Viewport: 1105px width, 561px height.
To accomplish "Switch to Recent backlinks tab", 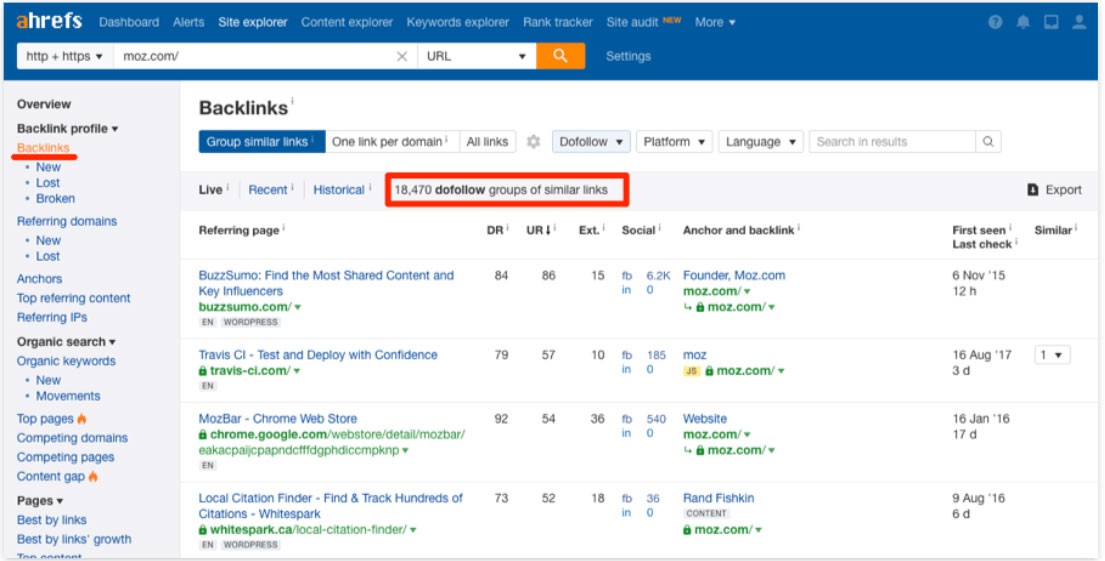I will (268, 190).
